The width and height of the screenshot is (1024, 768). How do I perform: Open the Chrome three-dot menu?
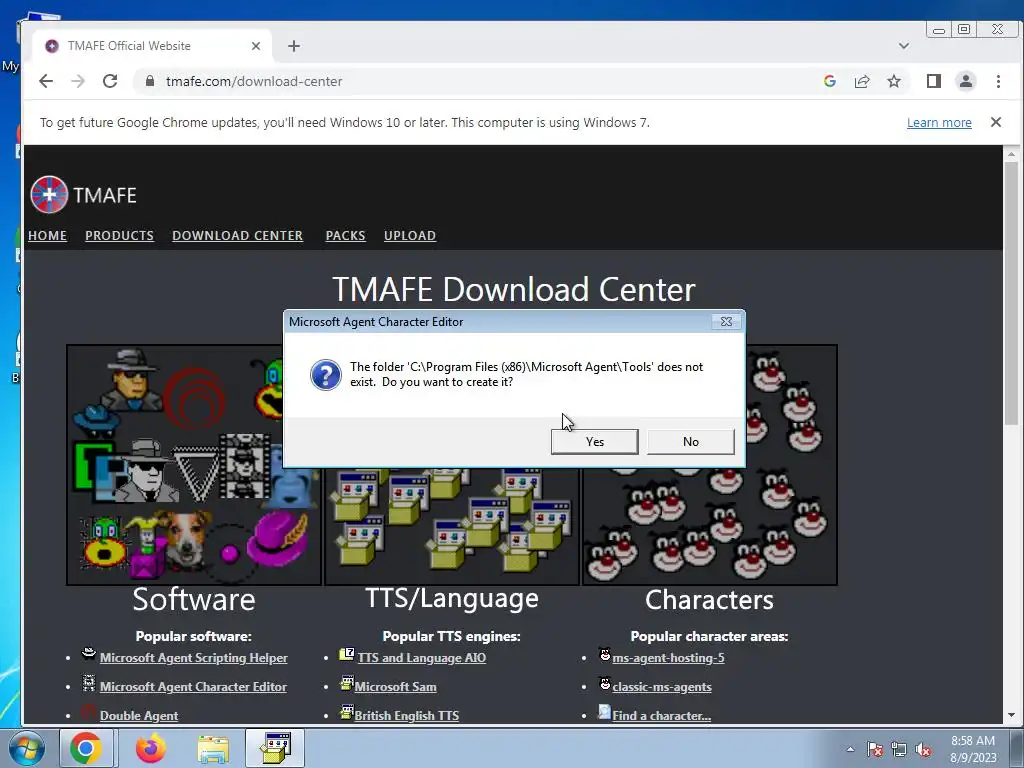pos(998,81)
